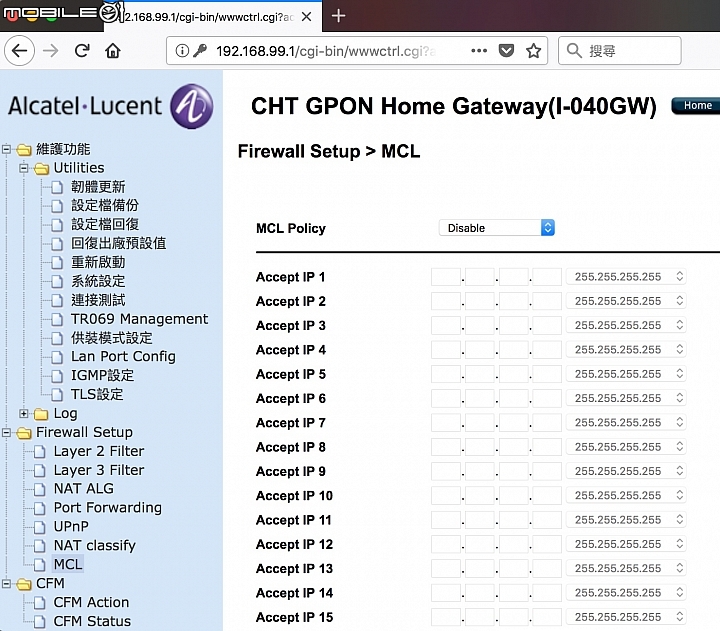Open 回復出廠預設值 in the tree
Viewport: 720px width, 631px height.
(x=118, y=243)
